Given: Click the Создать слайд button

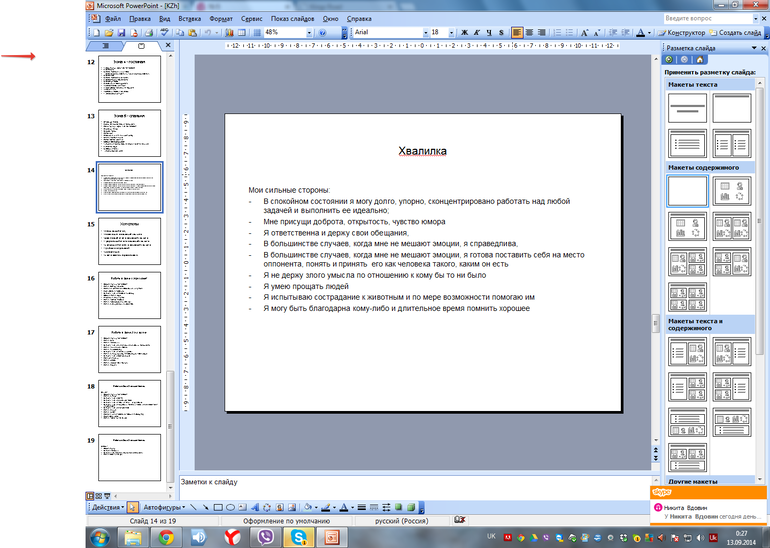Looking at the screenshot, I should click(735, 32).
